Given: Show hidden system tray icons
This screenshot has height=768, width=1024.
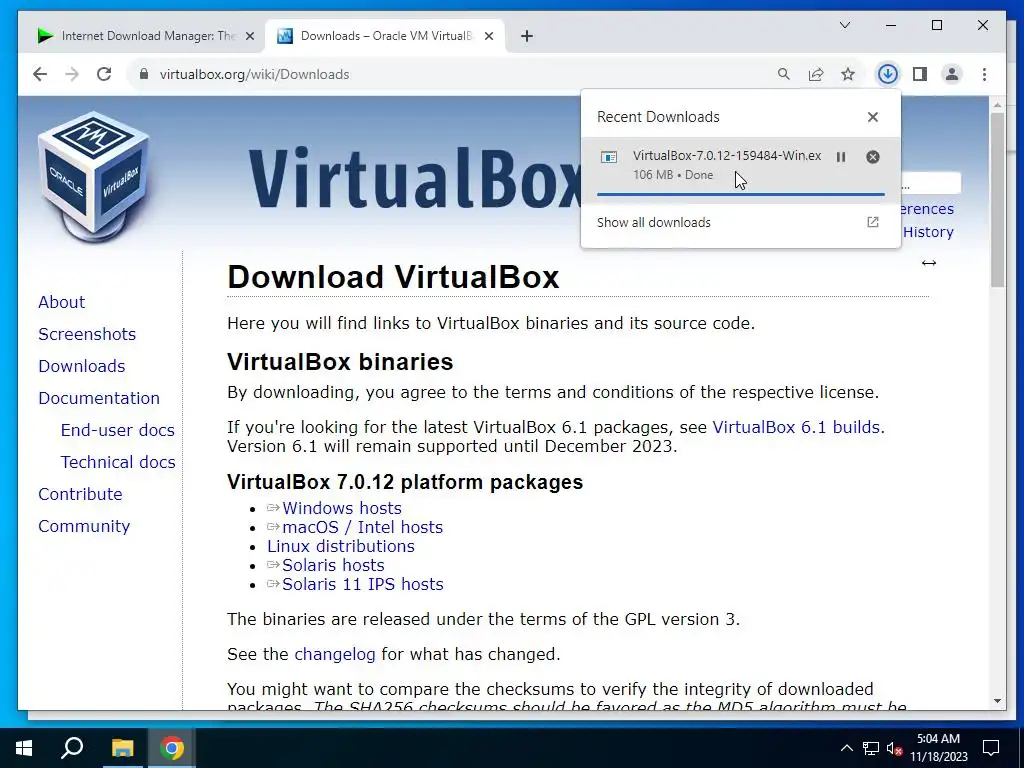Looking at the screenshot, I should [846, 748].
